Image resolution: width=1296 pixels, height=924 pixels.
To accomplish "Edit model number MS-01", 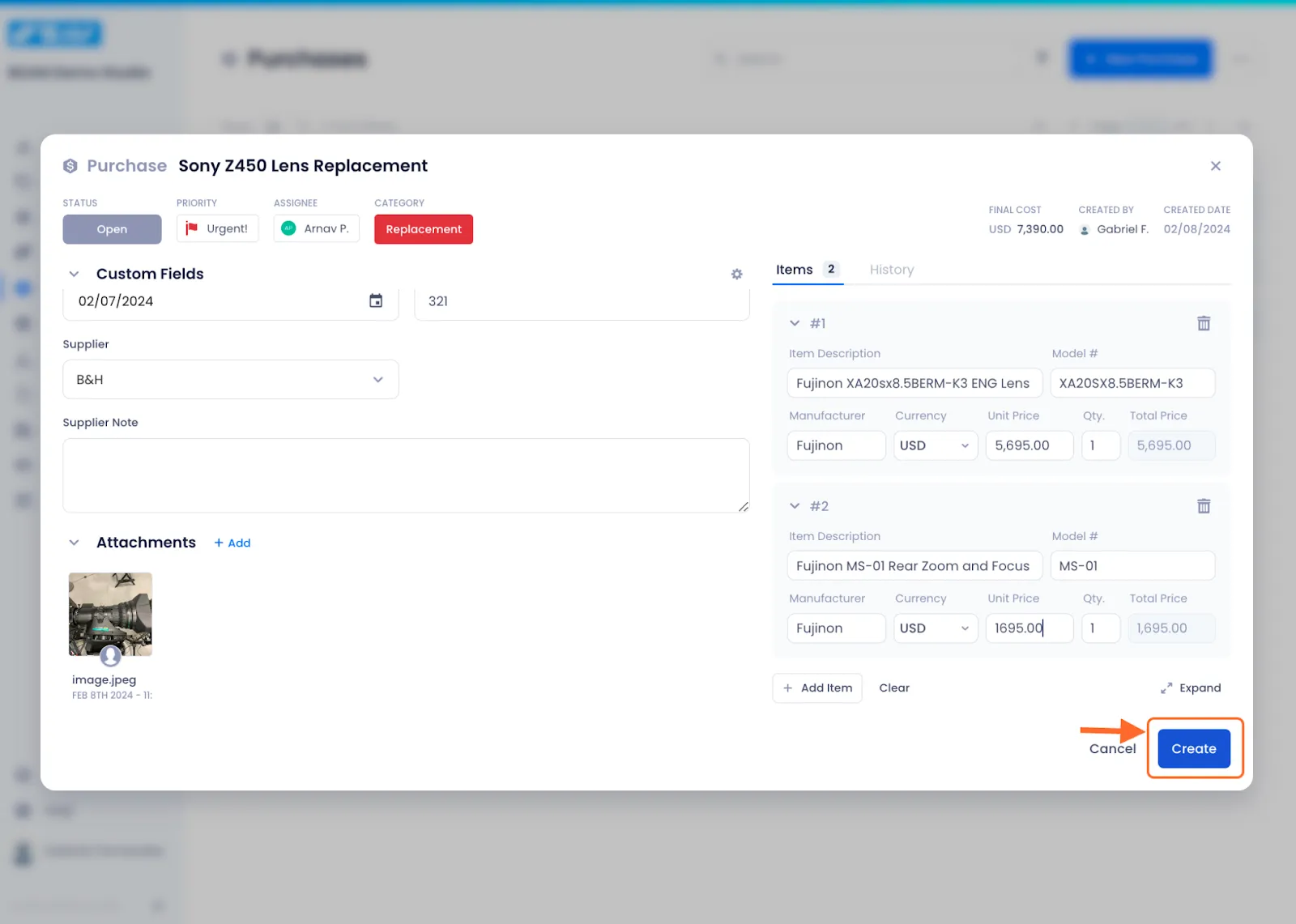I will (x=1132, y=566).
